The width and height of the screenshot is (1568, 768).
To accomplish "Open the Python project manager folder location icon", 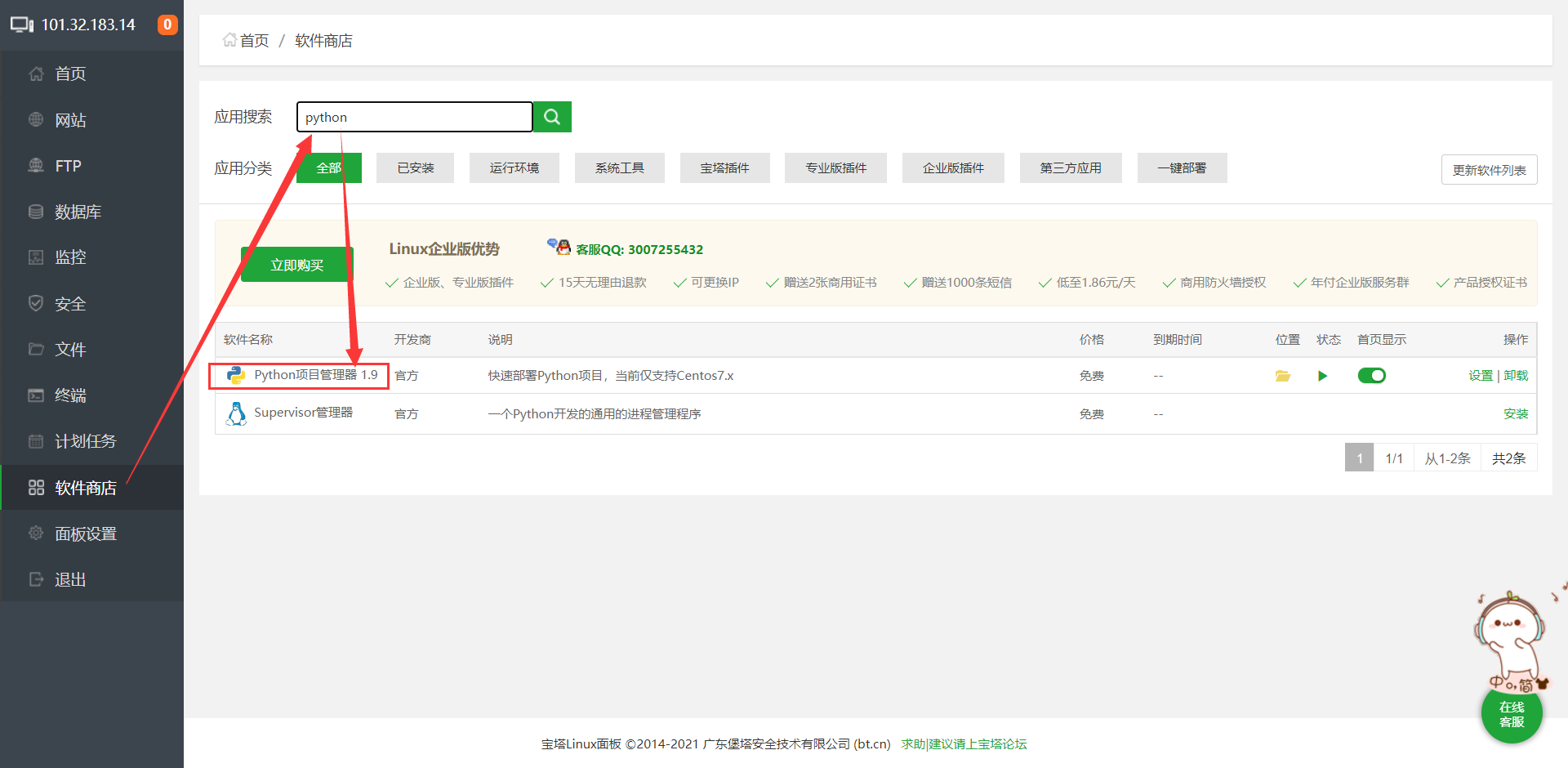I will pos(1283,376).
